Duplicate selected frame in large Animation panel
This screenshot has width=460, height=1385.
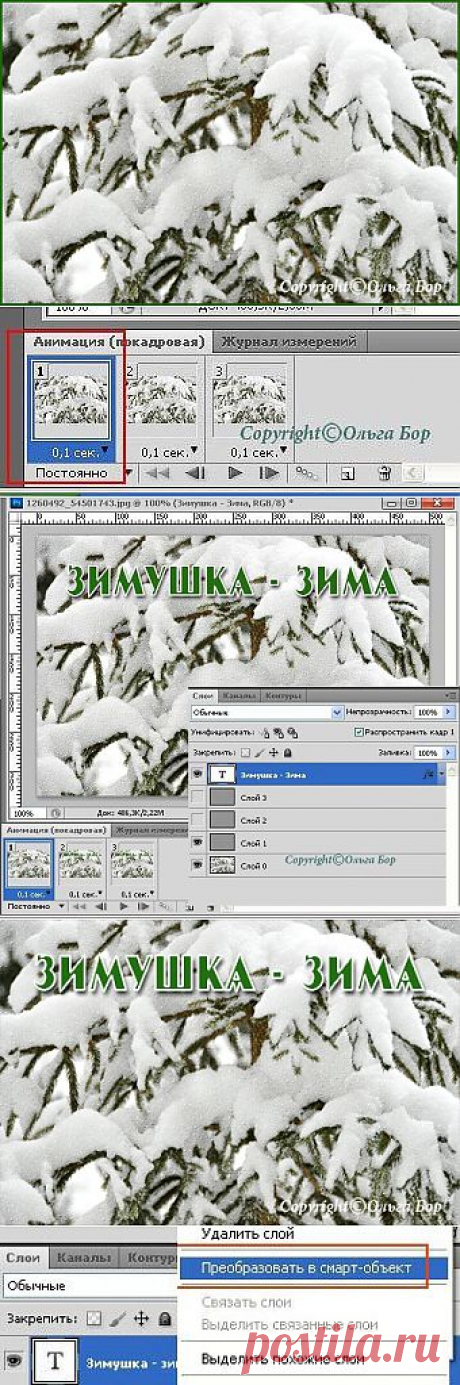pyautogui.click(x=347, y=472)
